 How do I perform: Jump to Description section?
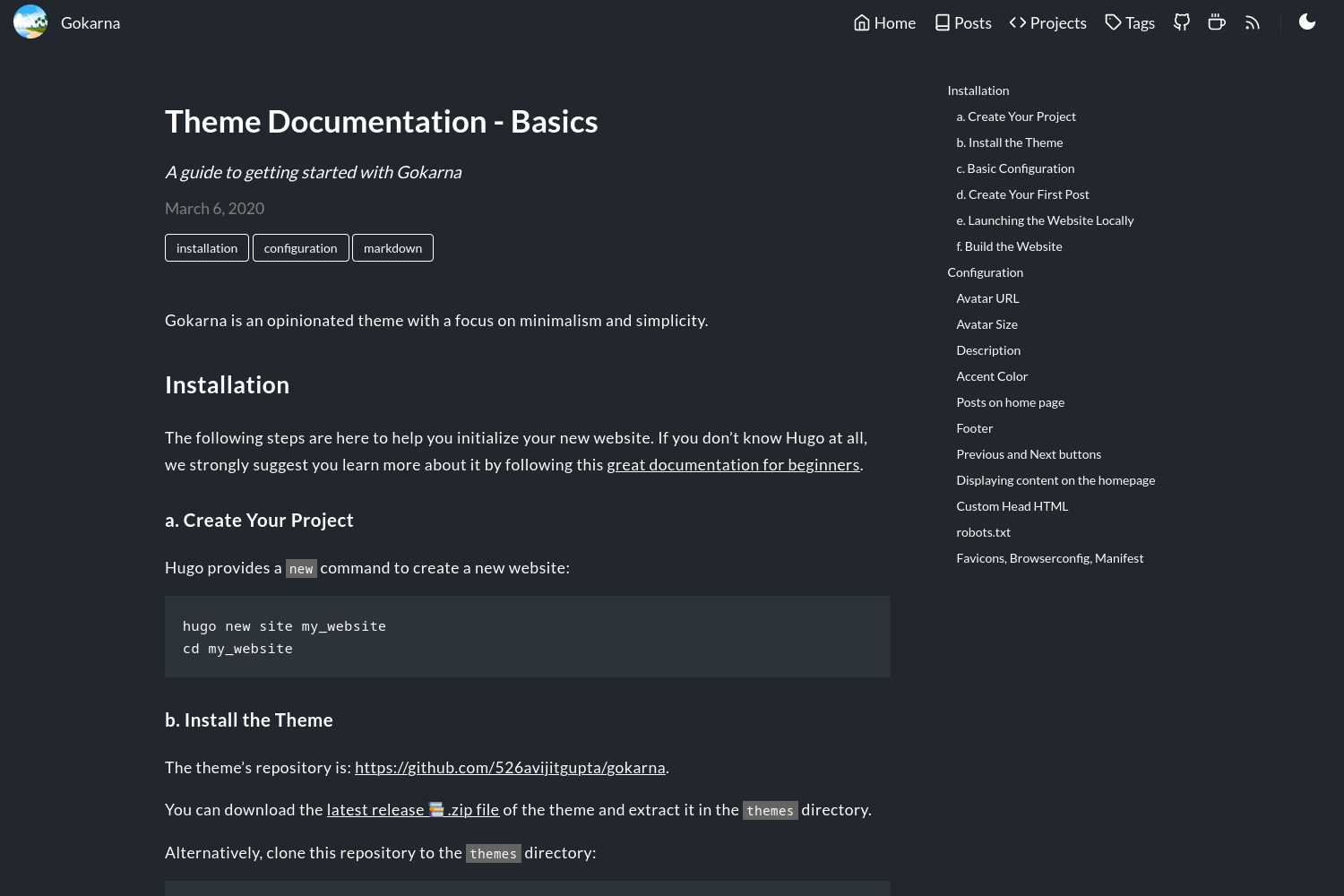(988, 350)
